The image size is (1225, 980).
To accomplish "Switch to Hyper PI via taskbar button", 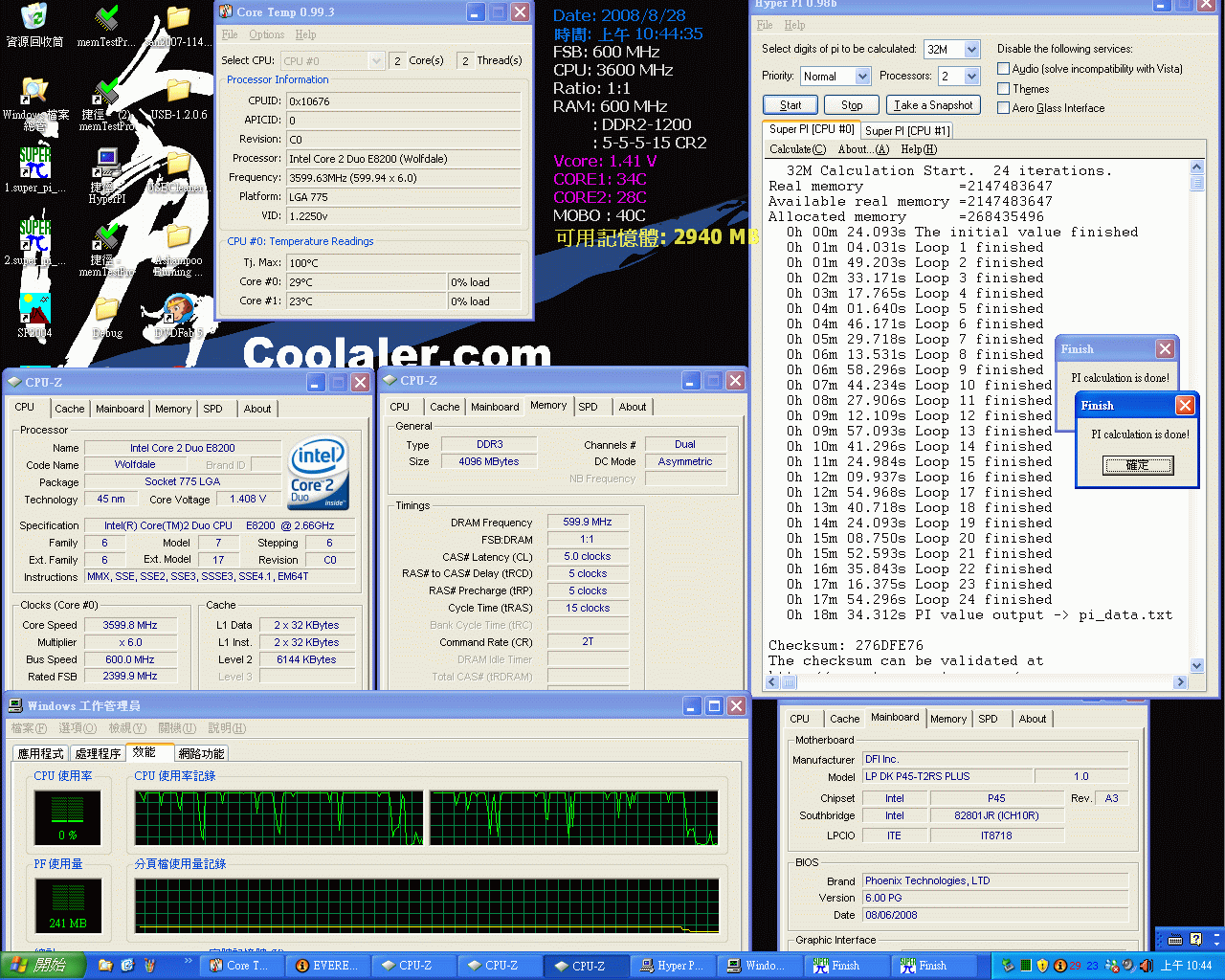I will (x=673, y=966).
